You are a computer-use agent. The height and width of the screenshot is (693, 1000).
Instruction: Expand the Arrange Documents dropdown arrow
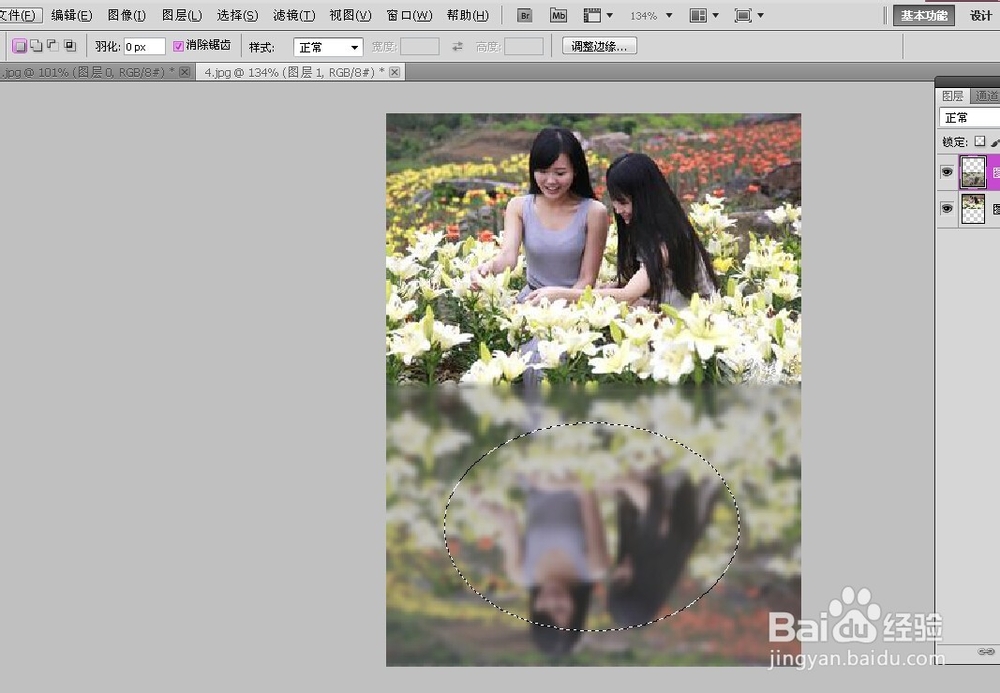(x=715, y=15)
